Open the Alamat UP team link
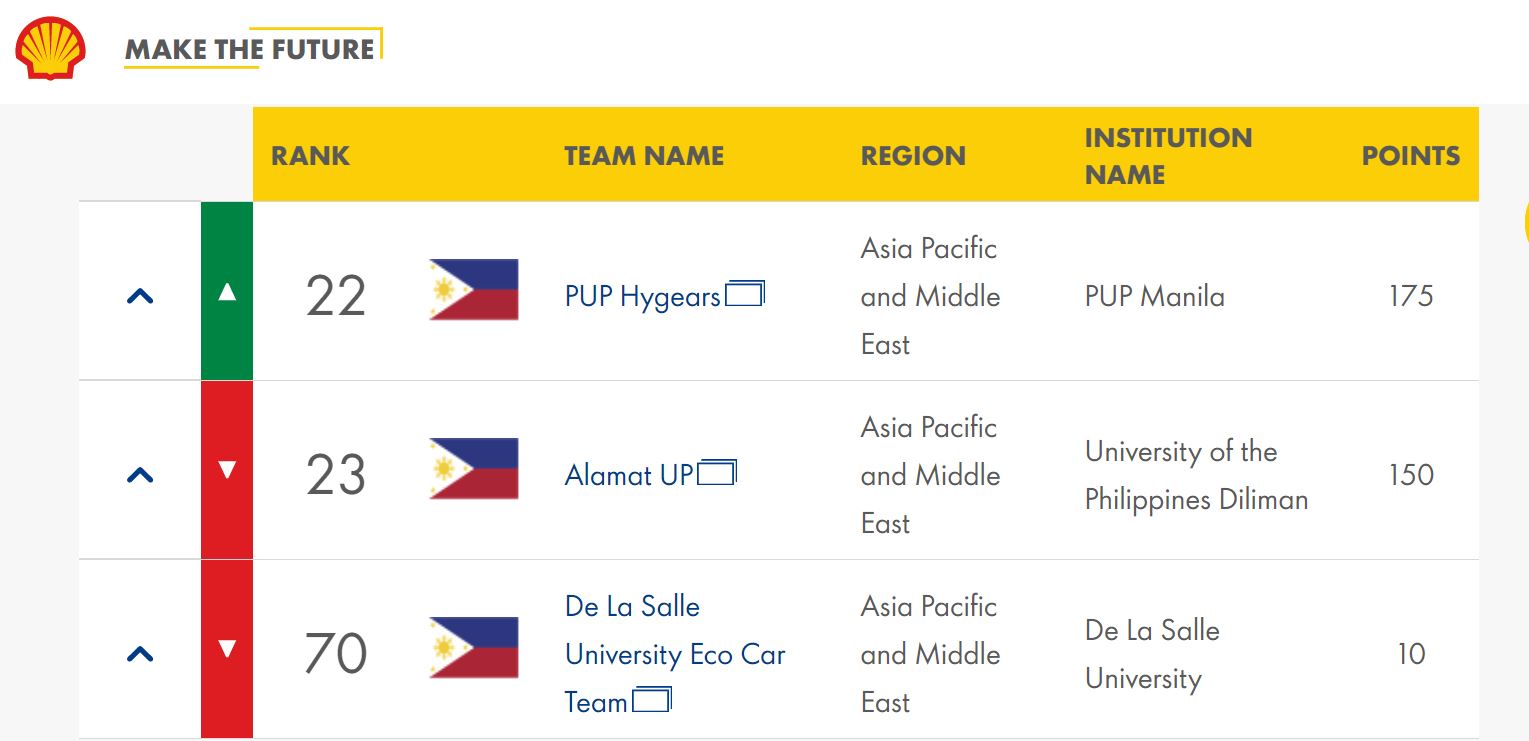Viewport: 1529px width, 741px height. (629, 475)
